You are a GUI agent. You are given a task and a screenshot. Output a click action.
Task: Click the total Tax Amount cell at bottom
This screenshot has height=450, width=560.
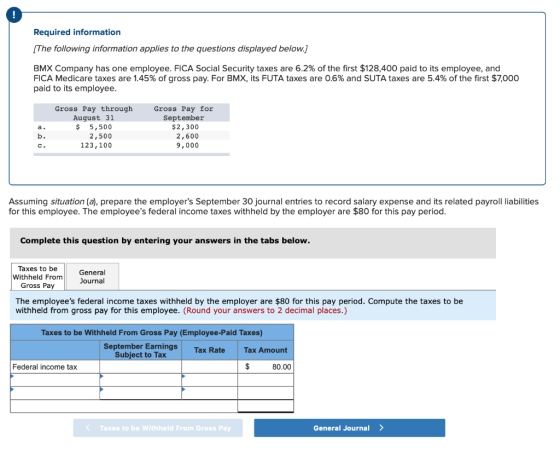pyautogui.click(x=265, y=406)
